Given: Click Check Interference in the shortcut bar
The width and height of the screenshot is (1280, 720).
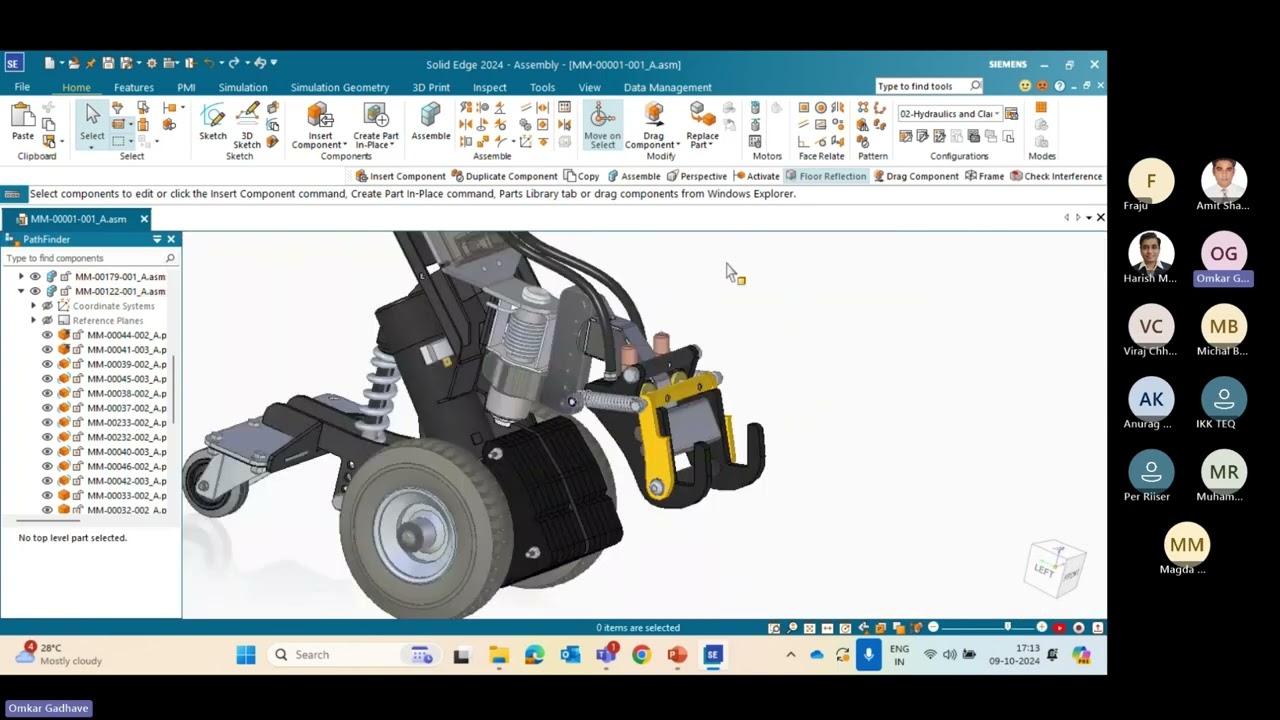Looking at the screenshot, I should (x=1056, y=176).
